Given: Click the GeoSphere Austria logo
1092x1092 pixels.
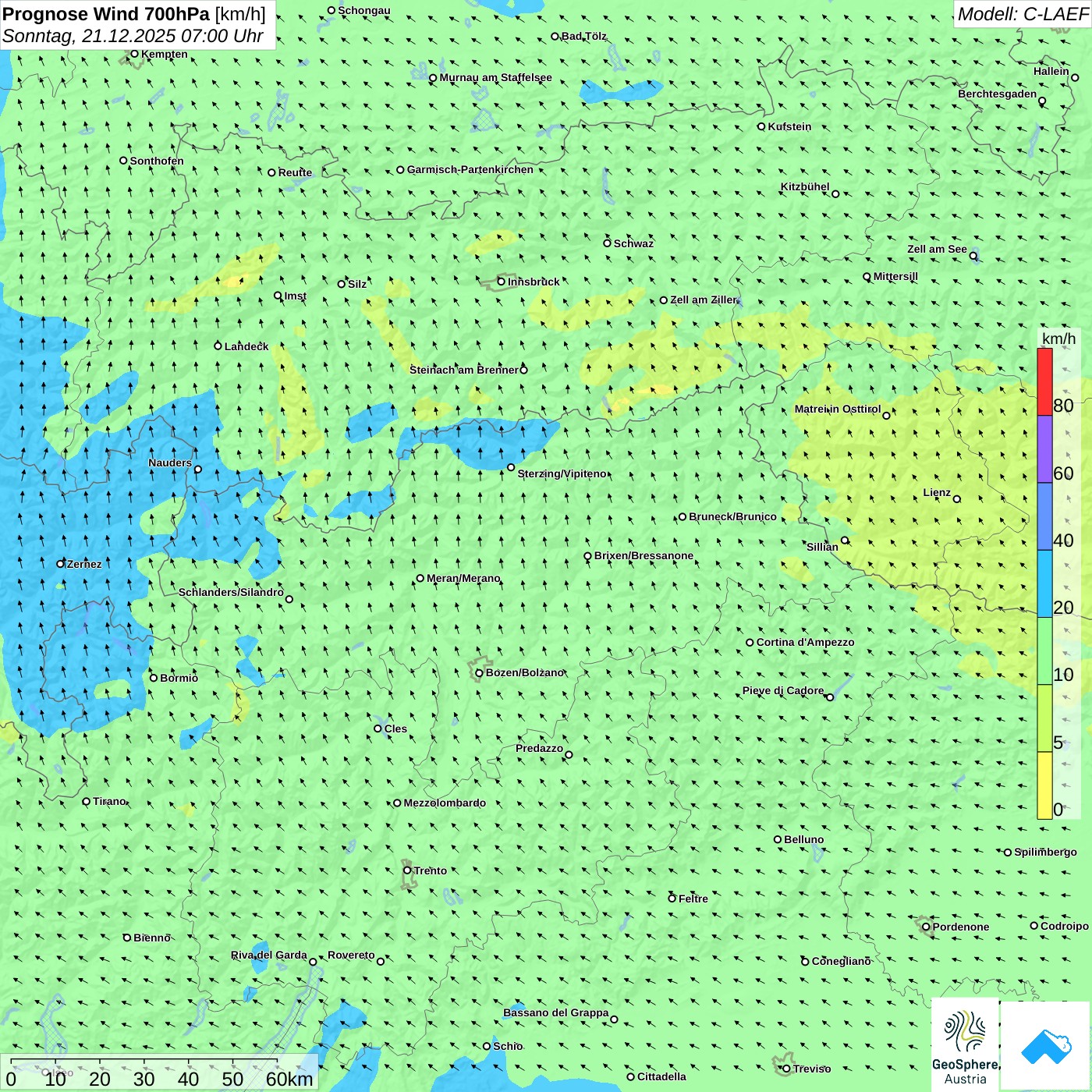Looking at the screenshot, I should click(x=966, y=1044).
